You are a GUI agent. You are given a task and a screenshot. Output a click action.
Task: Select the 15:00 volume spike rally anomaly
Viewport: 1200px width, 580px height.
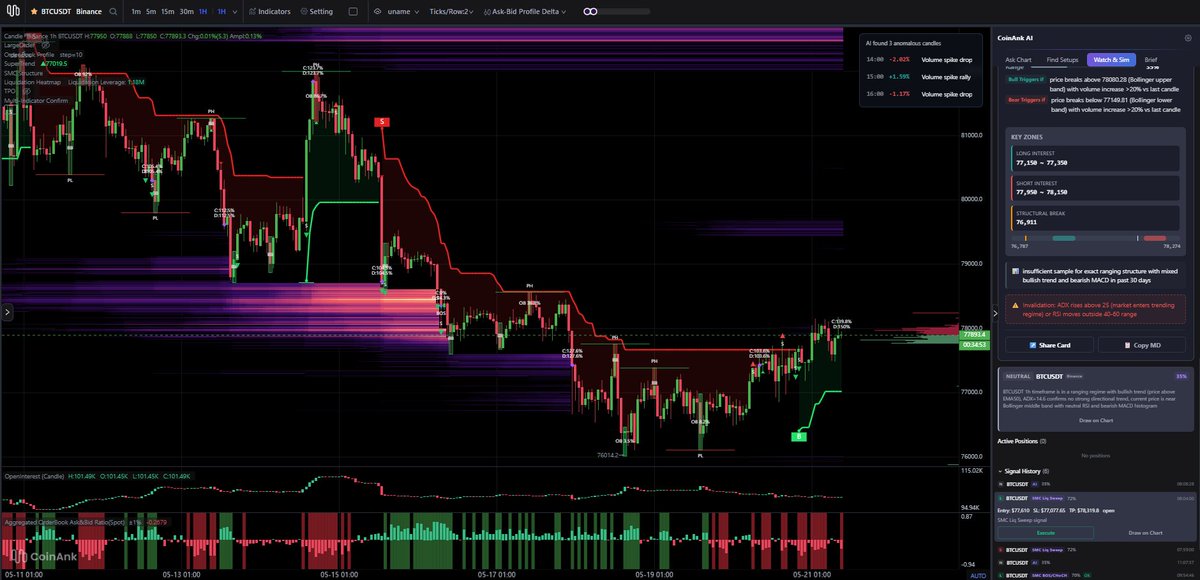(x=918, y=76)
